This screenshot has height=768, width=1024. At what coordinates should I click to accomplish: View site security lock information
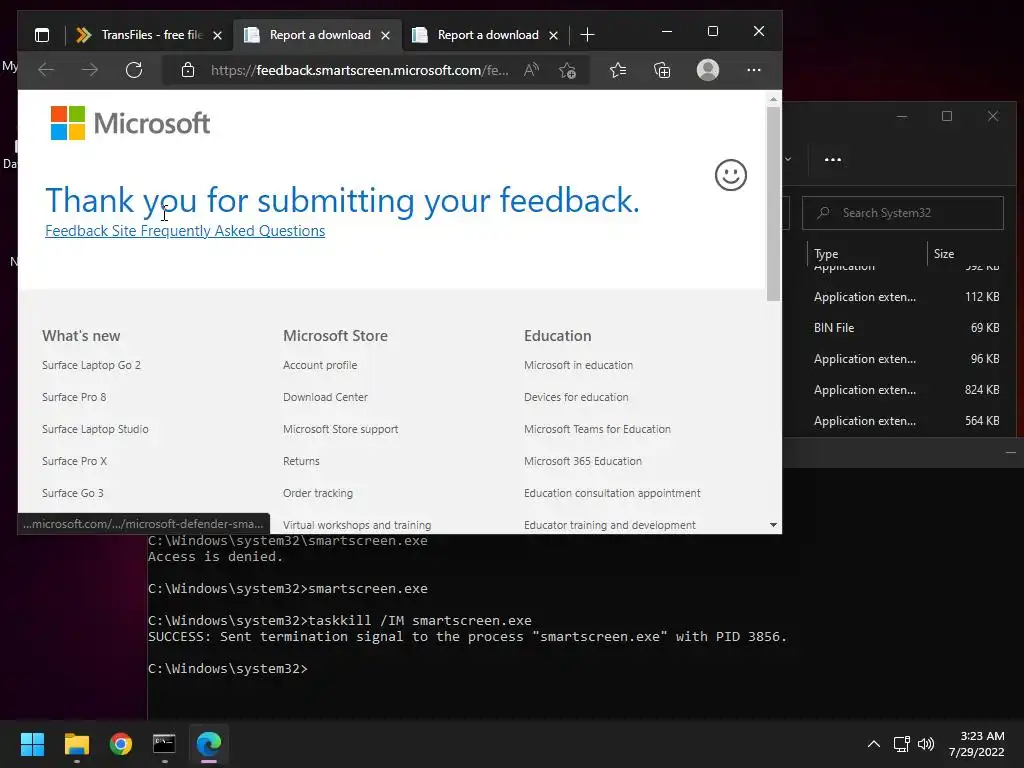pyautogui.click(x=188, y=70)
